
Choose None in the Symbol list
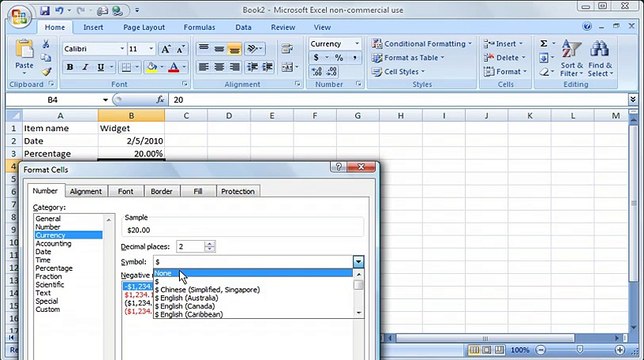click(253, 273)
